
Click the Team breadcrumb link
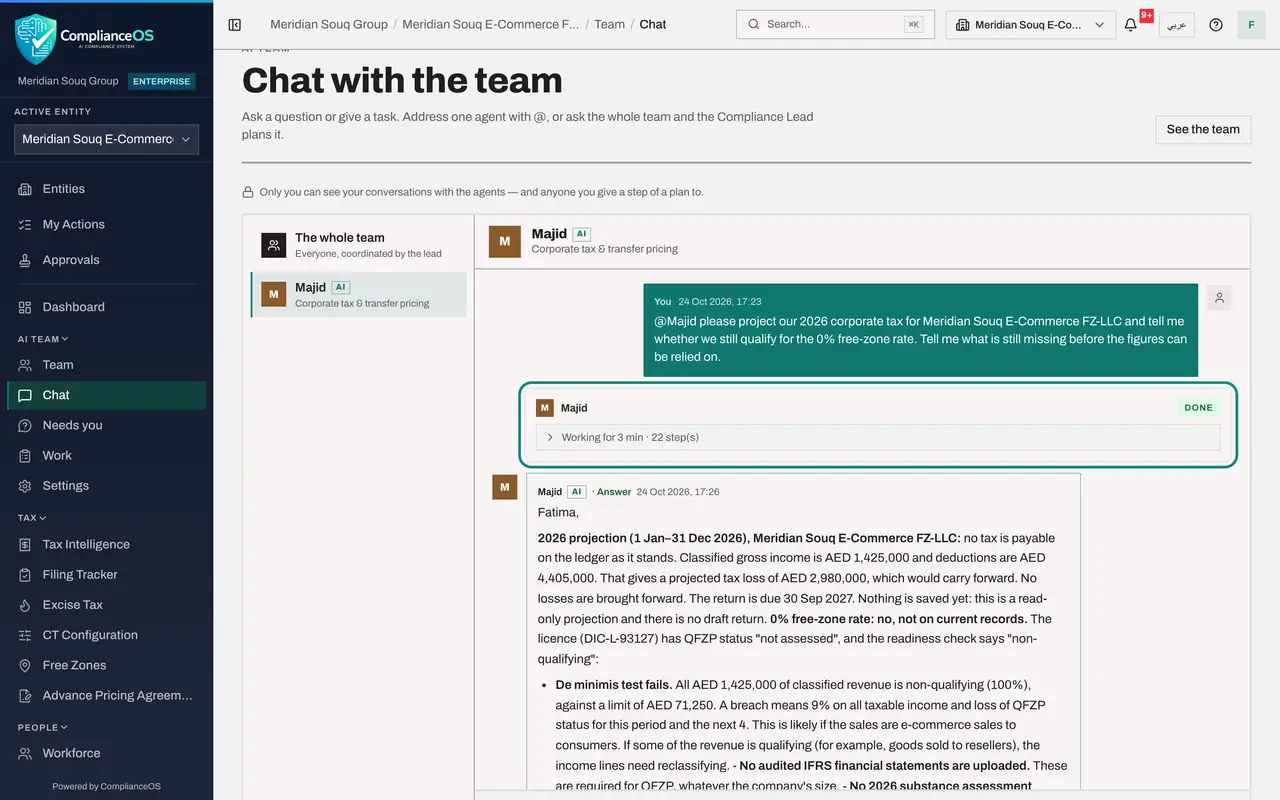click(x=609, y=24)
